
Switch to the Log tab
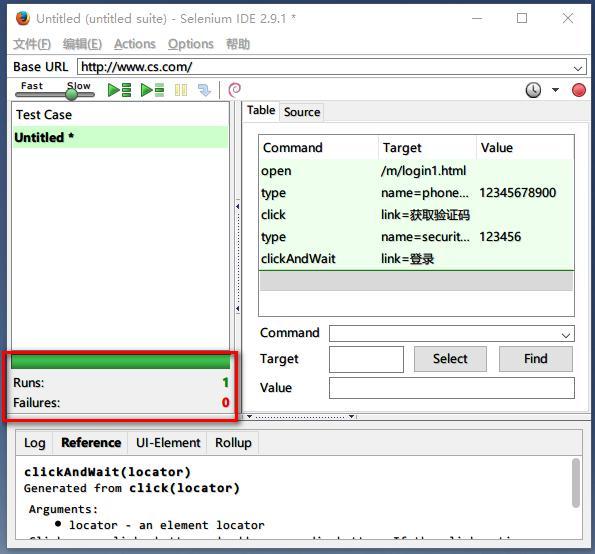(x=35, y=443)
